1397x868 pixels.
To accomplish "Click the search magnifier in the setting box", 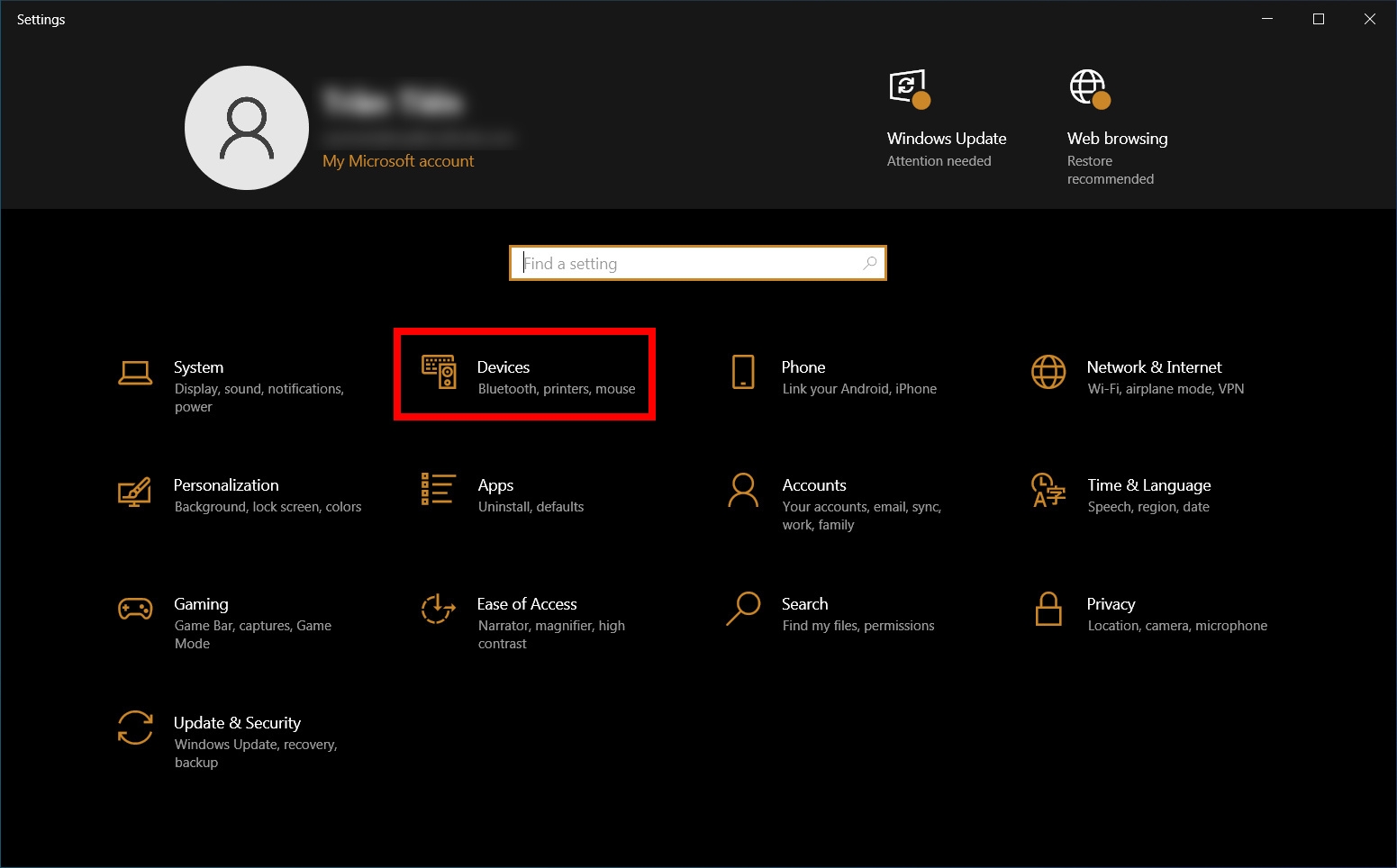I will pyautogui.click(x=869, y=263).
